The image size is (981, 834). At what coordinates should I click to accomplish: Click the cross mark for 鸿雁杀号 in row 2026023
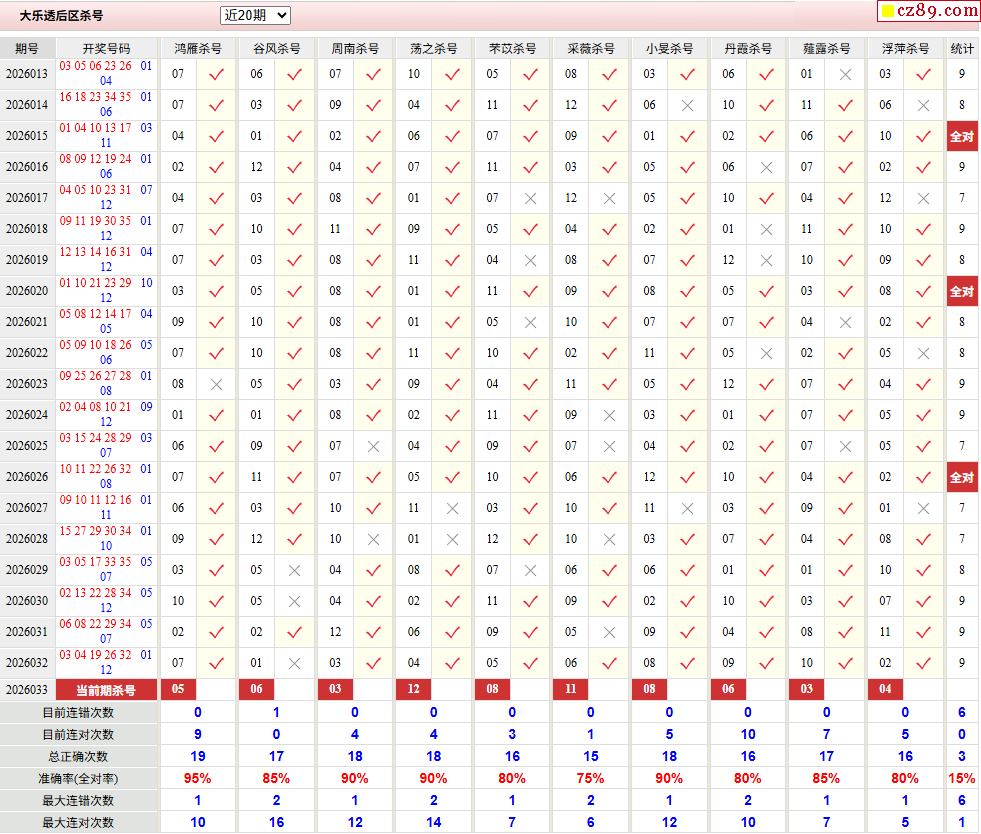(216, 384)
